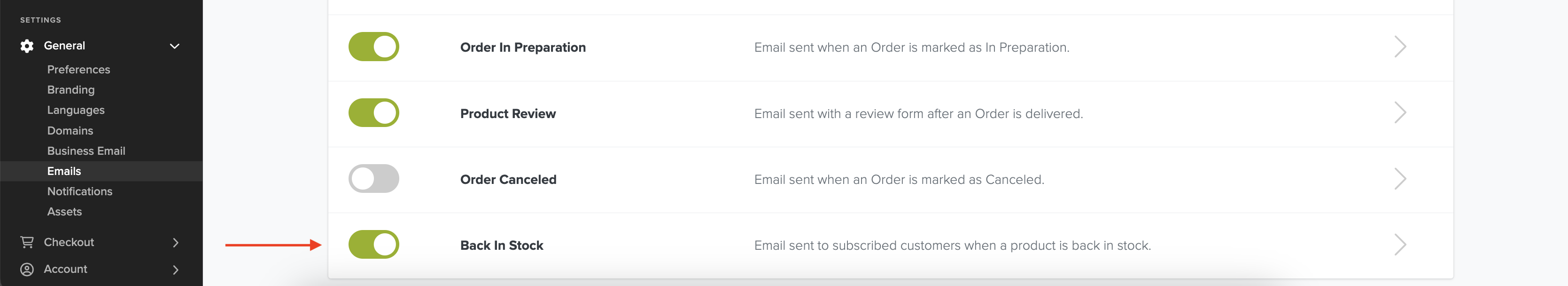Disable the Back In Stock email toggle

click(374, 245)
